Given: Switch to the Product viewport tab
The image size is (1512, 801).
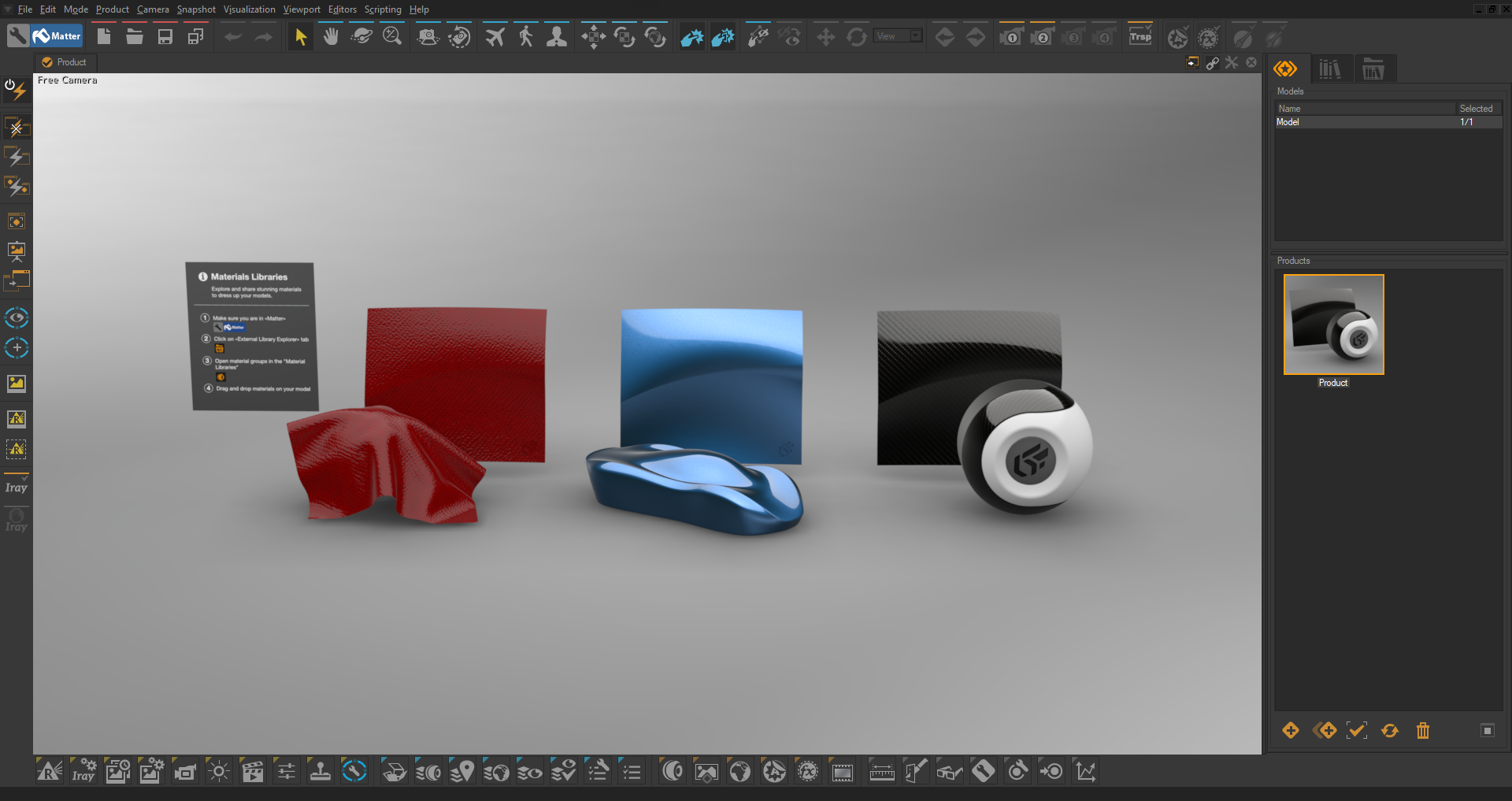Looking at the screenshot, I should tap(65, 62).
